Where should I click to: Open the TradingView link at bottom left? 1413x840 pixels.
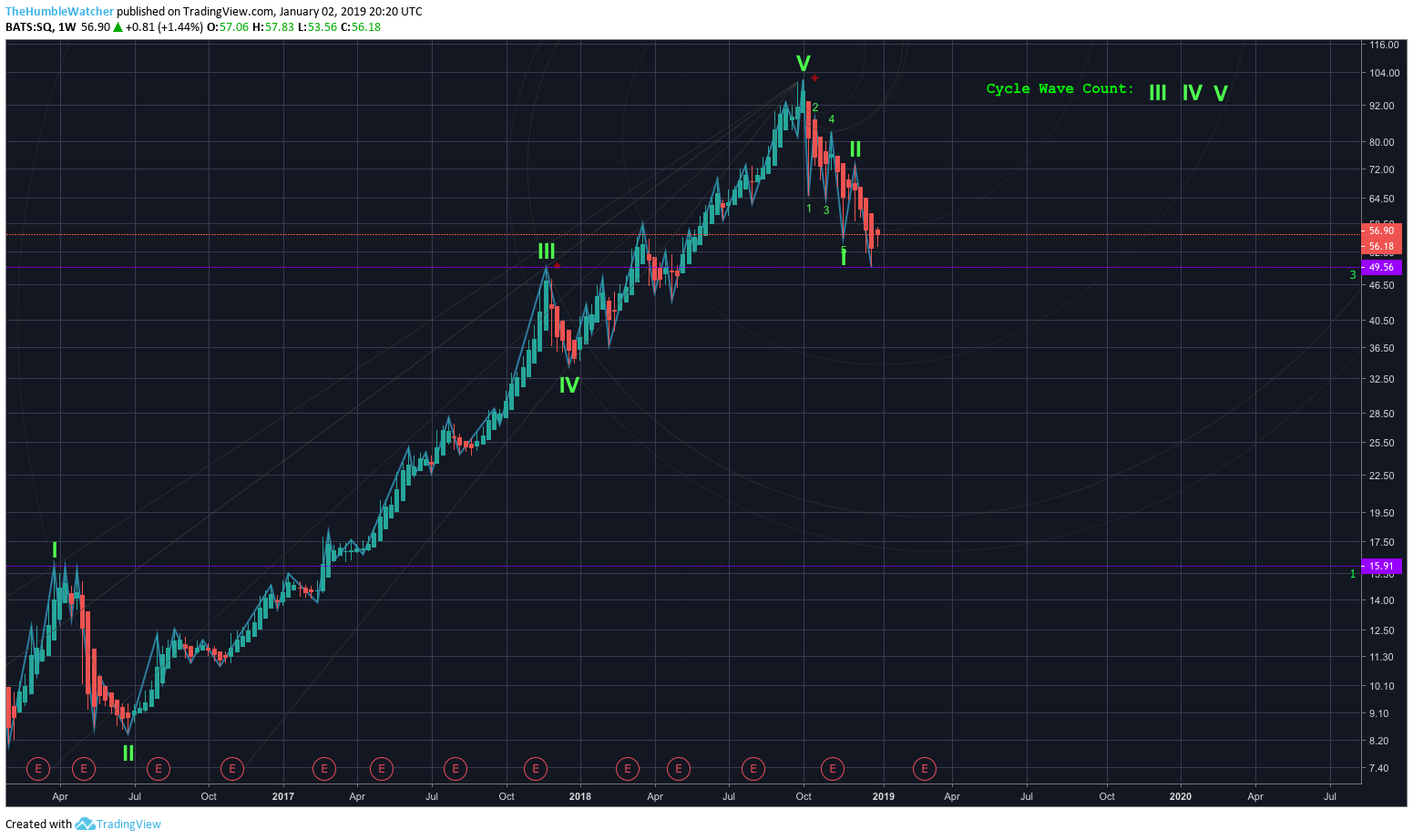point(128,824)
